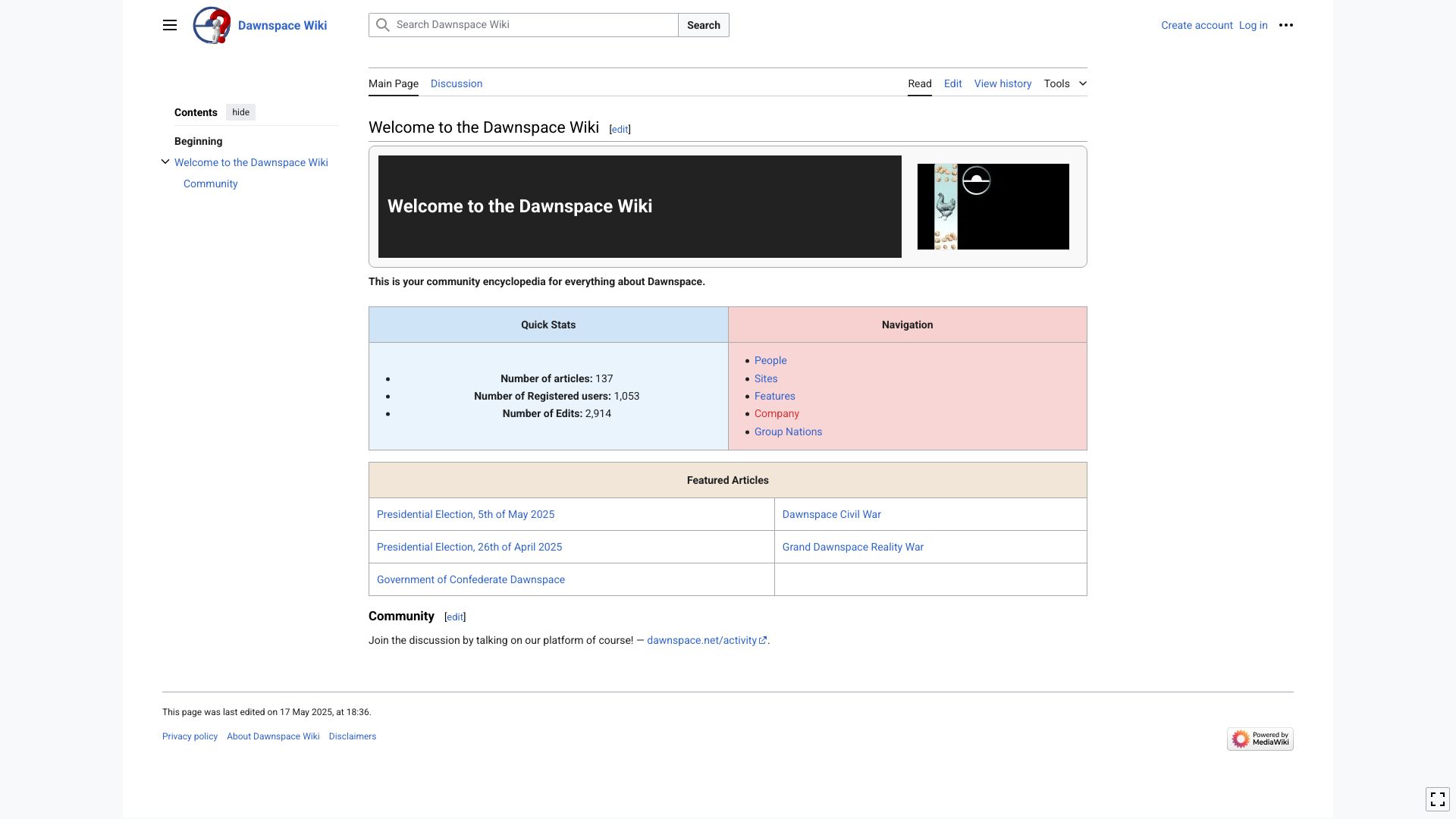
Task: Click the external link icon after dawnspace.net/activity
Action: pos(763,640)
